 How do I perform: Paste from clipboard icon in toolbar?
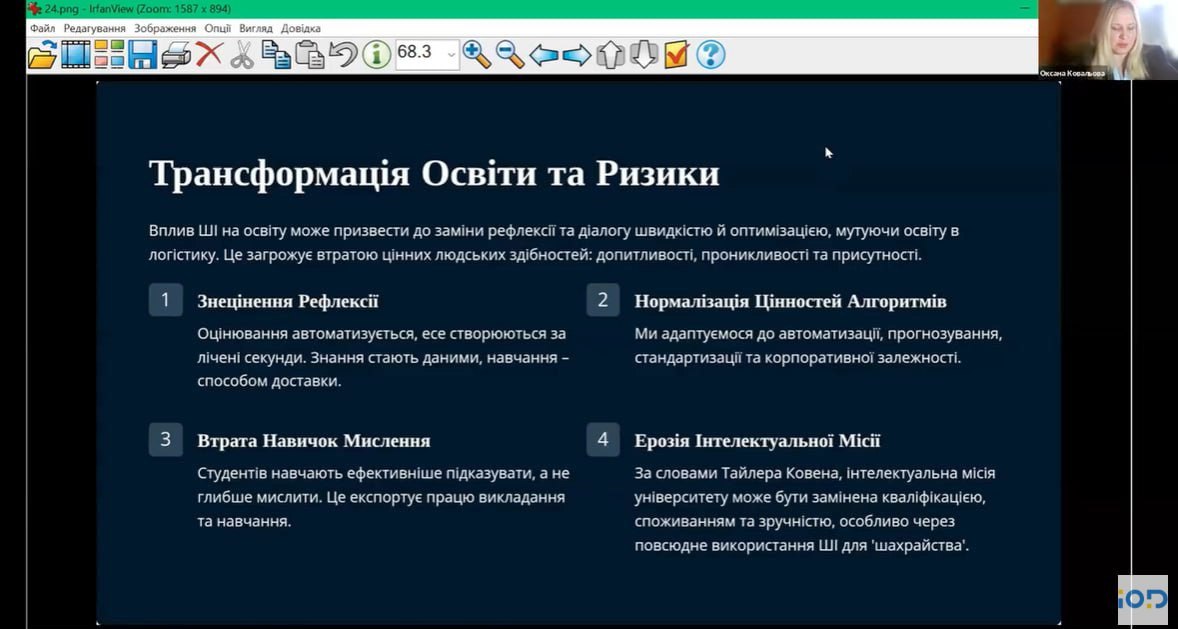point(309,54)
